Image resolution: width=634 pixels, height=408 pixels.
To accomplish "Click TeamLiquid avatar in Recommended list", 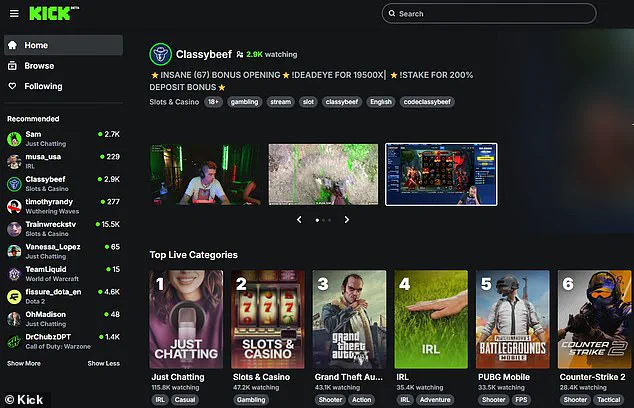I will tap(14, 274).
